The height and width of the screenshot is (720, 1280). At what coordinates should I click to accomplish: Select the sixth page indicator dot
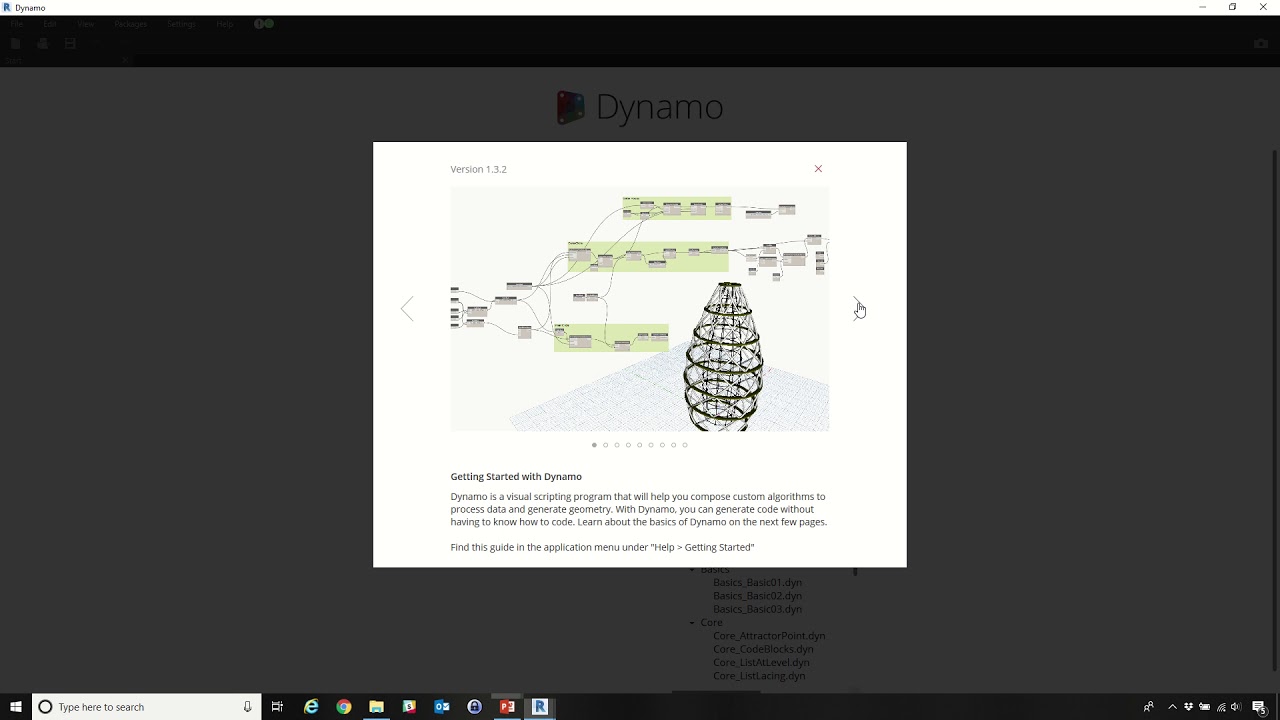point(651,445)
